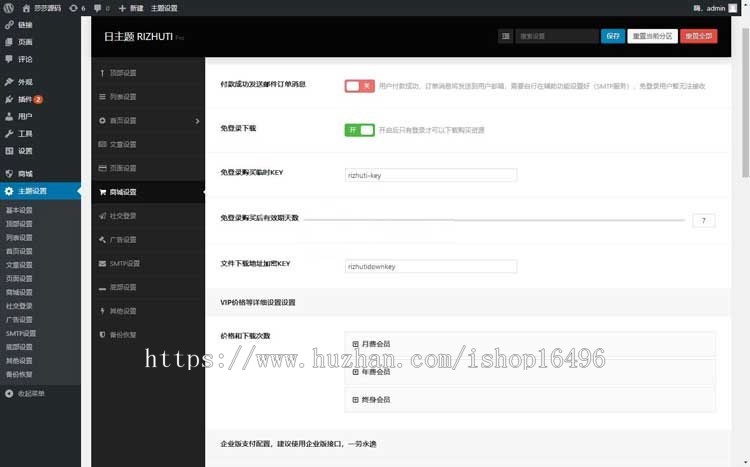Open the updates indicator showing 6
750x467 pixels.
[x=77, y=8]
